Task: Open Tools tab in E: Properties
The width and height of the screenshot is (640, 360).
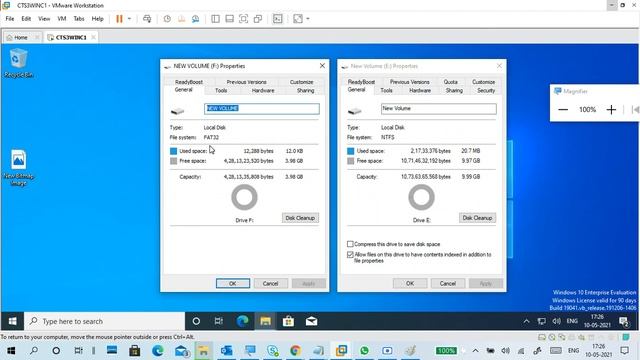Action: 387,91
